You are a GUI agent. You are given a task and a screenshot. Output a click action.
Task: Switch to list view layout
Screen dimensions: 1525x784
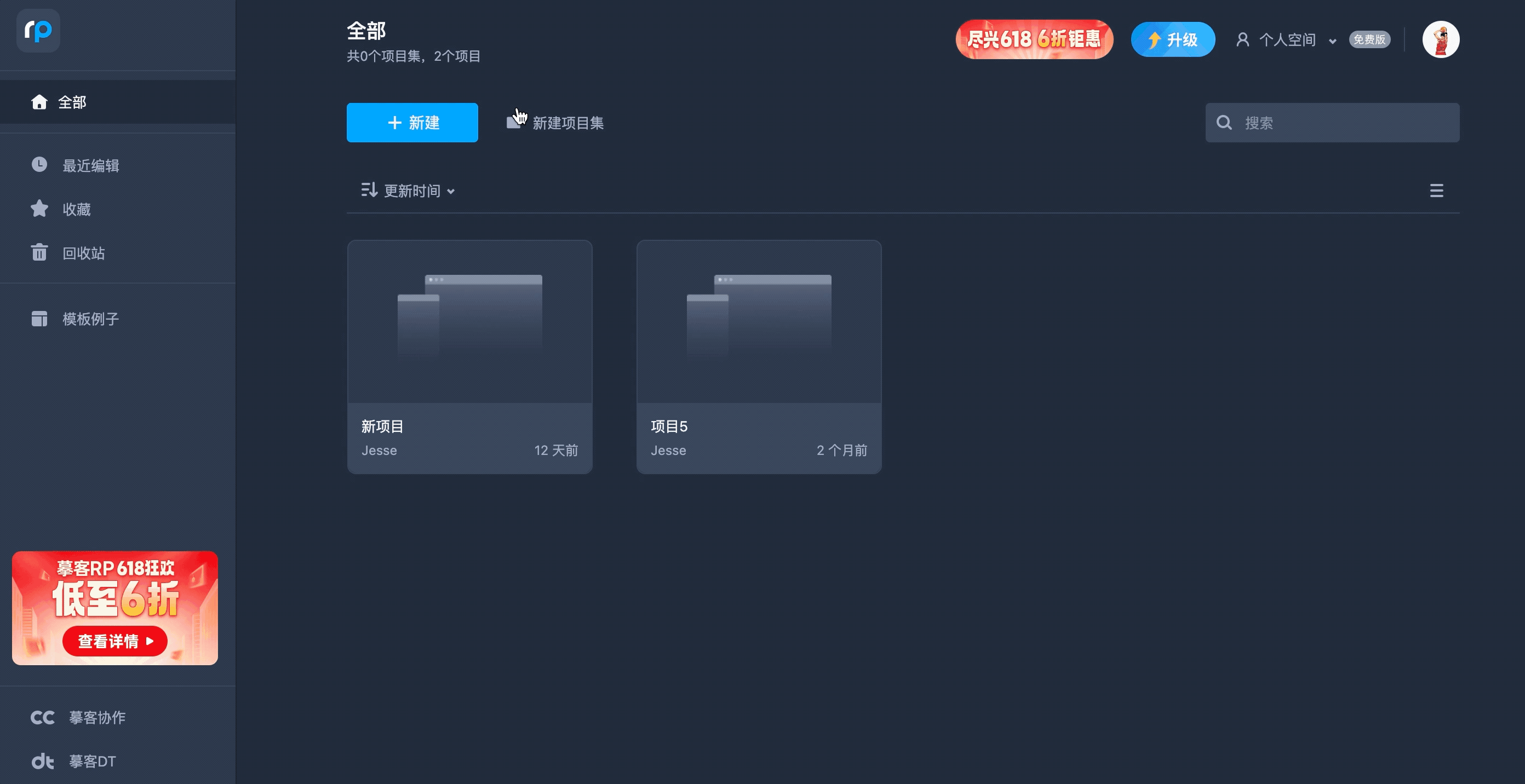(x=1436, y=191)
